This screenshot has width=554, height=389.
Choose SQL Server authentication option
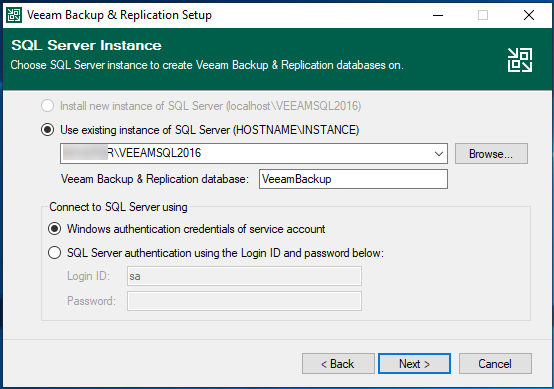click(54, 253)
